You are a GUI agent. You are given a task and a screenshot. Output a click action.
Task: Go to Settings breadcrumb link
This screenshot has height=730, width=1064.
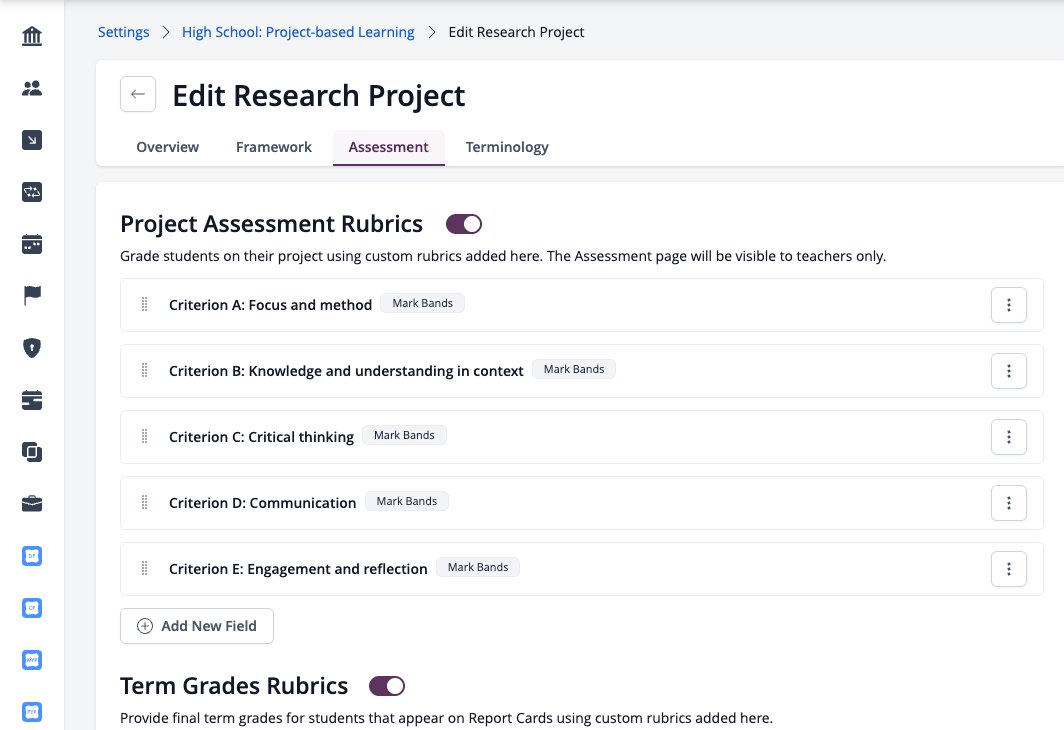124,32
